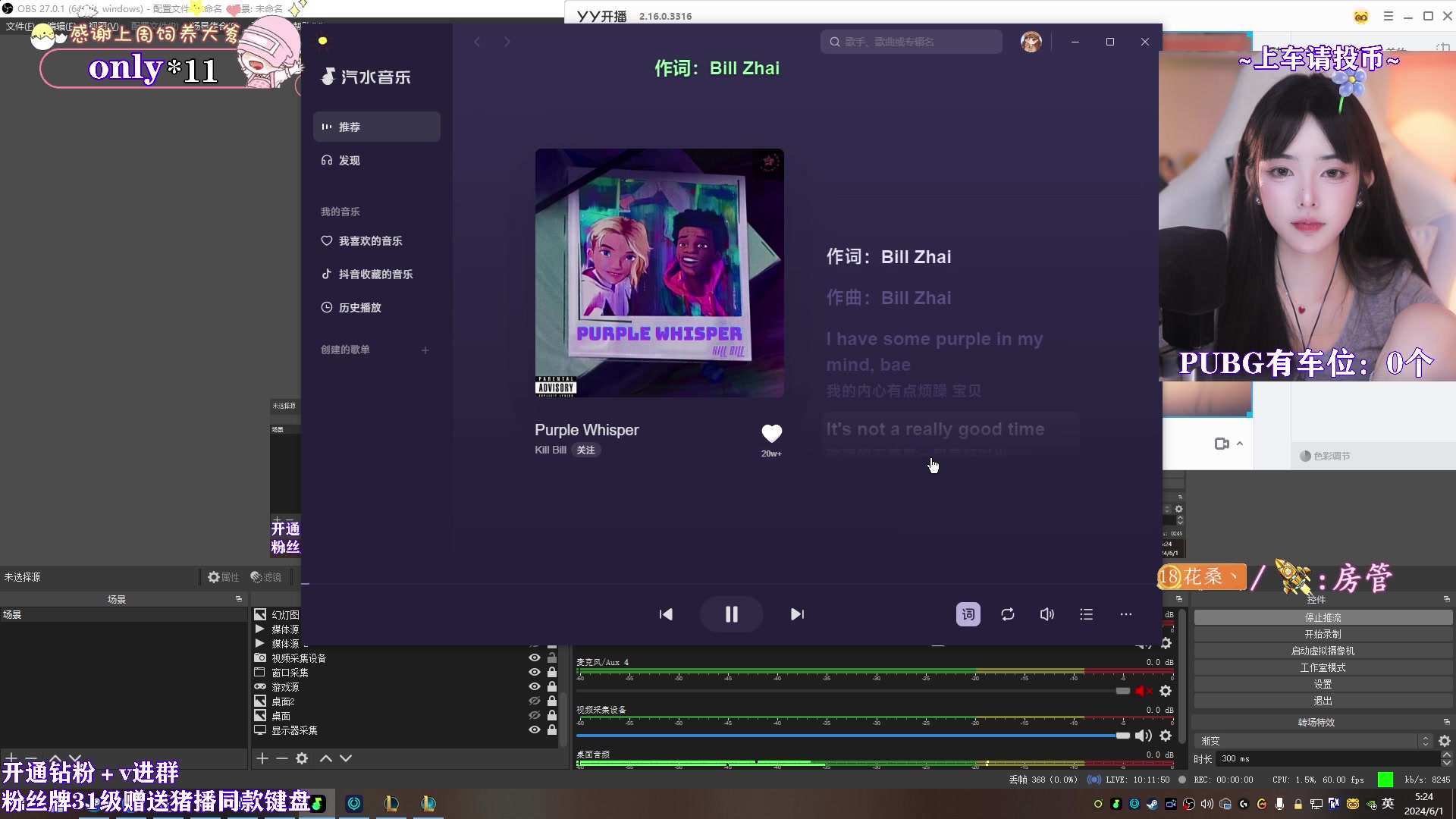This screenshot has width=1456, height=819.
Task: Open 色彩调节 color adjustment in YY
Action: coord(1325,456)
